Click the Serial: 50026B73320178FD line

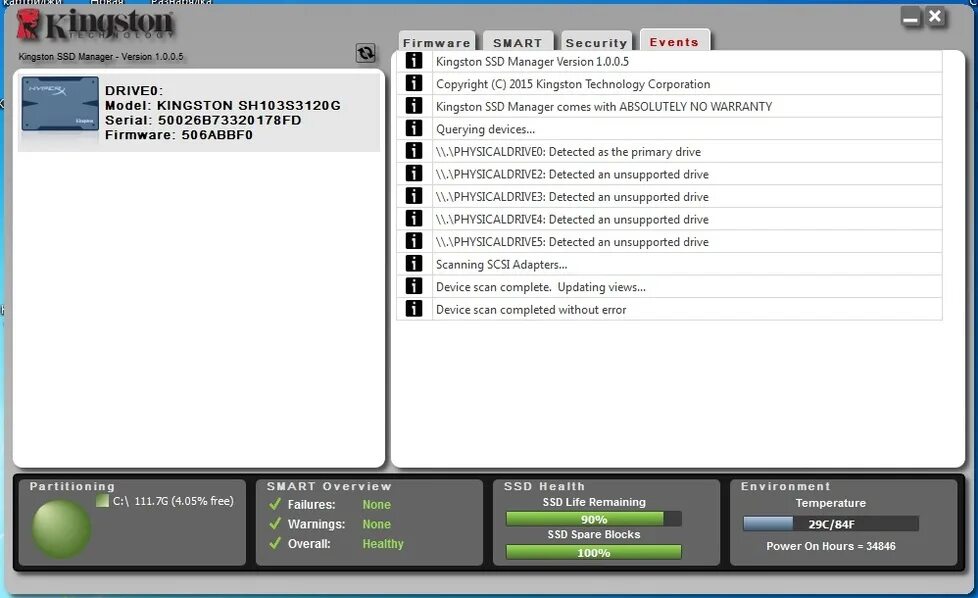[x=203, y=120]
